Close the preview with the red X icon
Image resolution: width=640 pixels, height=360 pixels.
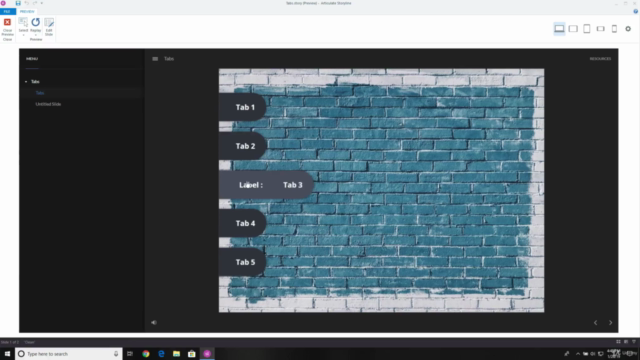click(x=7, y=22)
